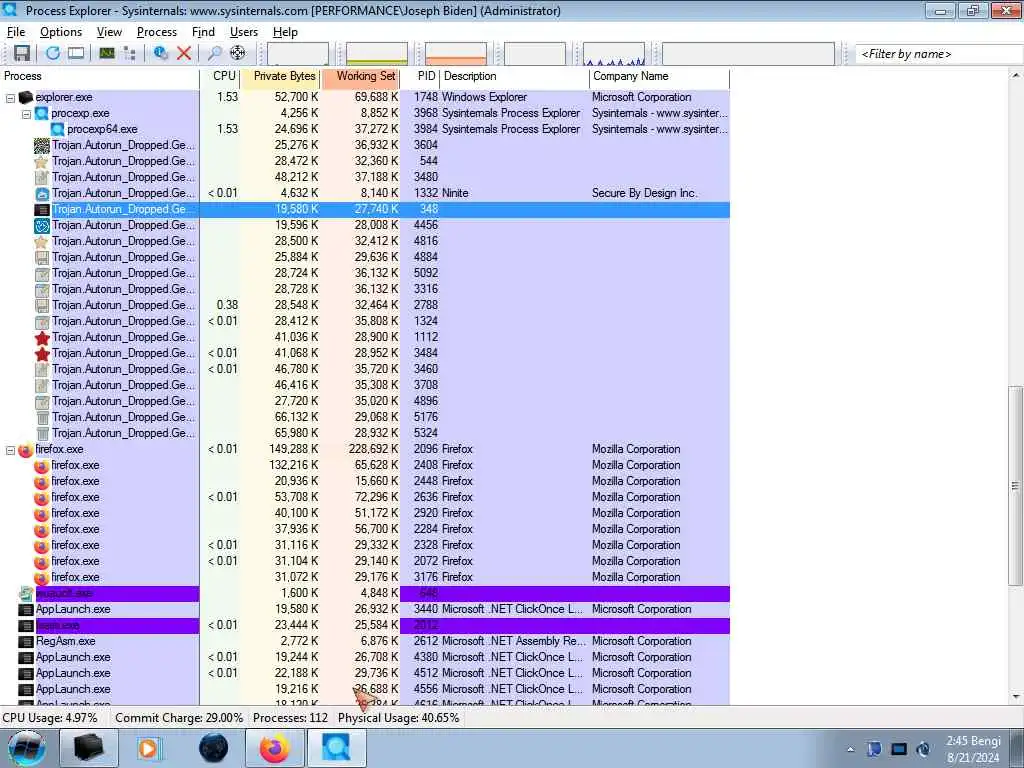Click the Save toolbar icon
1024x768 pixels.
click(22, 54)
